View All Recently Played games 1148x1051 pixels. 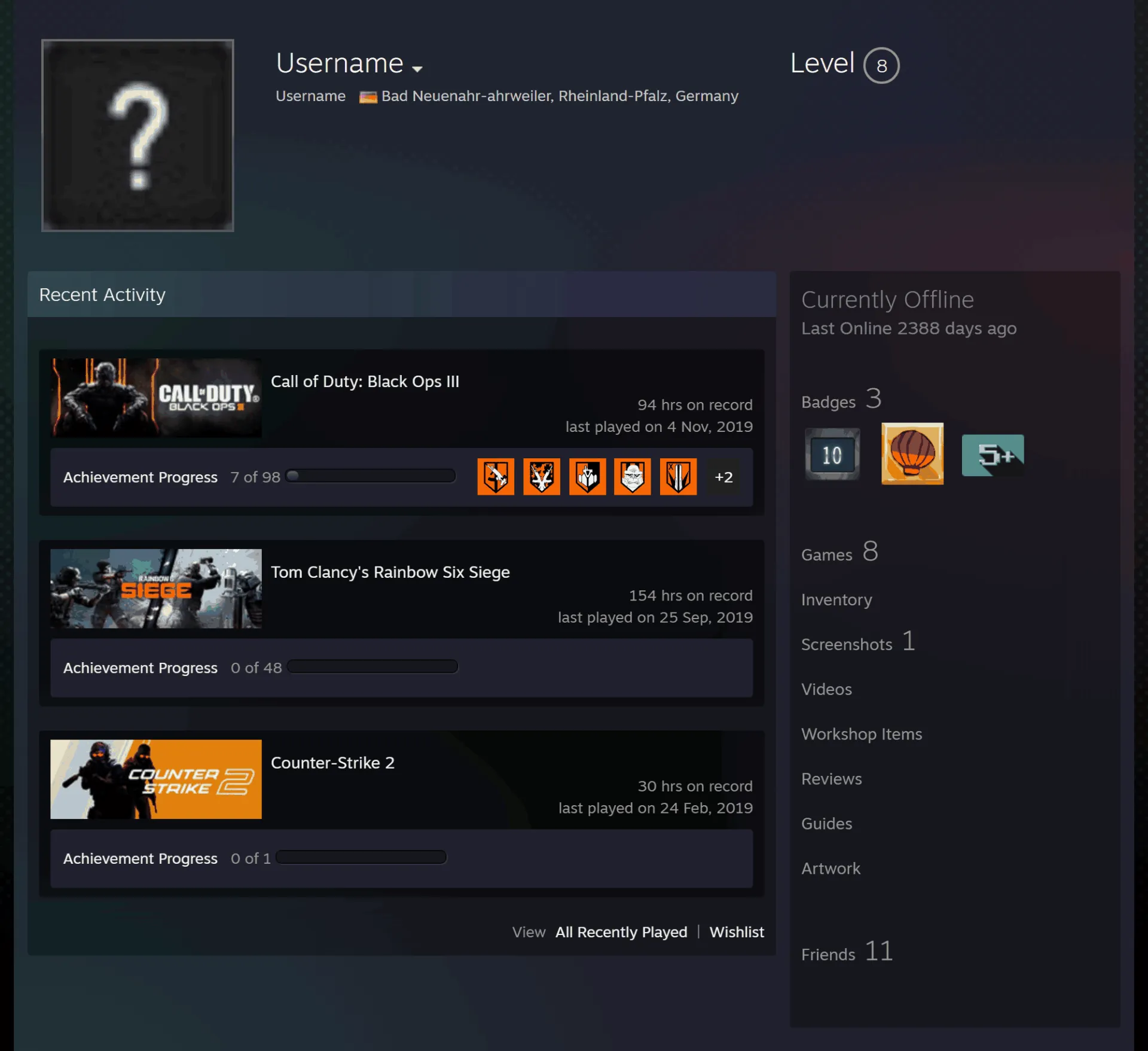point(621,932)
